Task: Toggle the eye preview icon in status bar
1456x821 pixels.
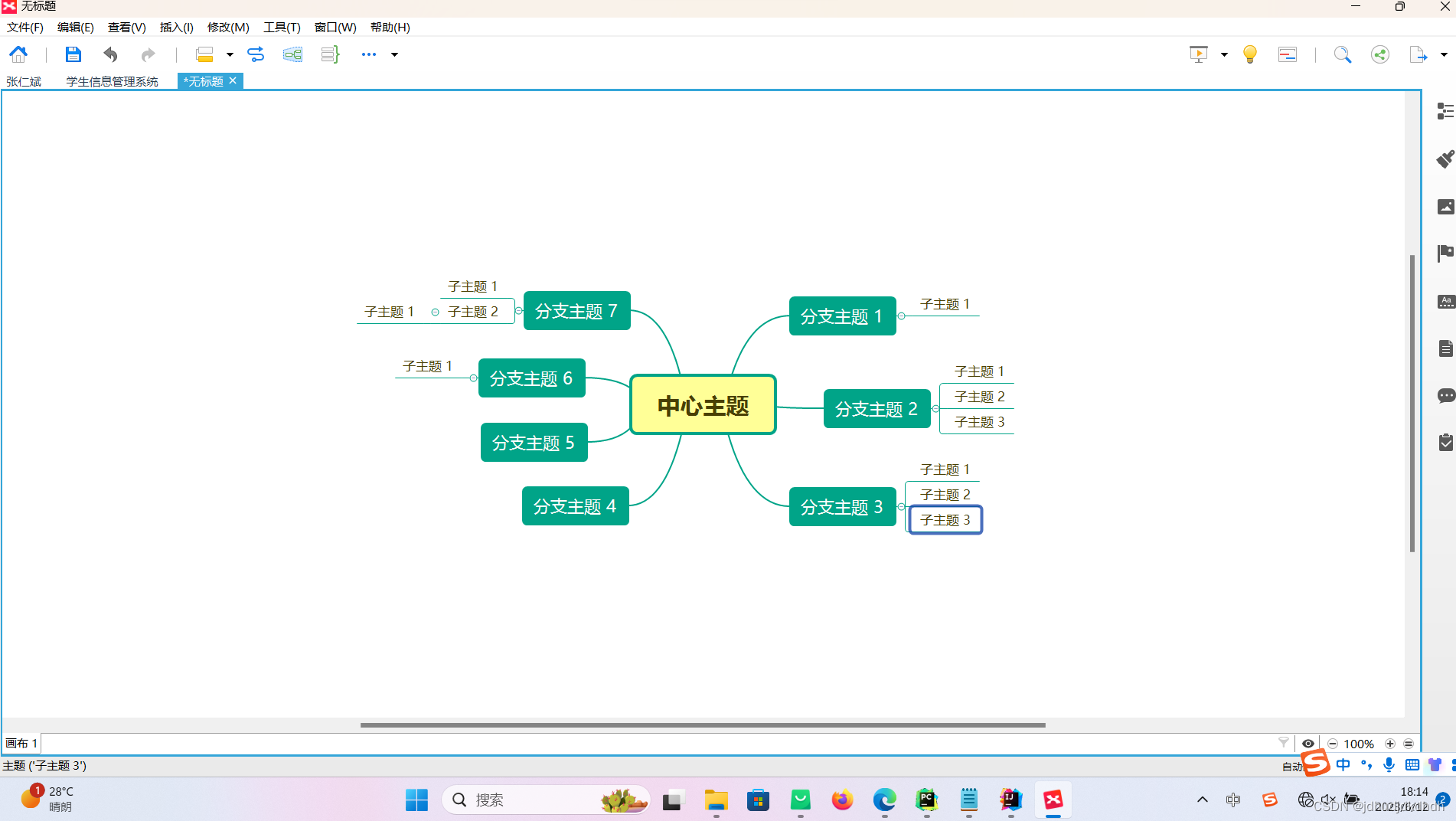Action: pyautogui.click(x=1308, y=743)
